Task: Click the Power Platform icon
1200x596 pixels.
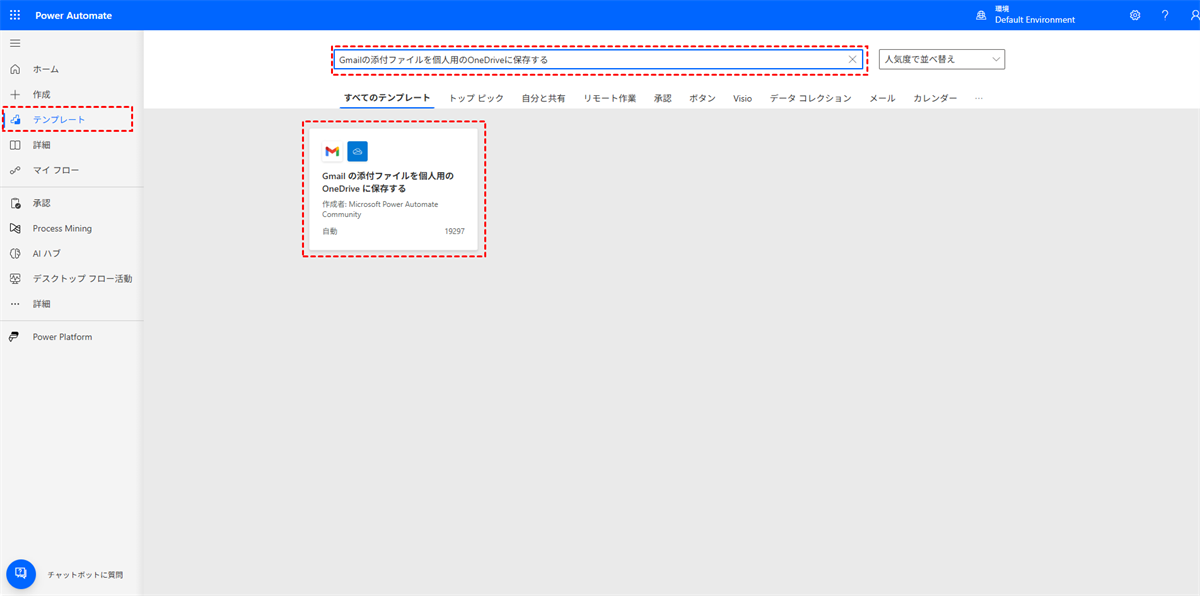Action: (x=15, y=337)
